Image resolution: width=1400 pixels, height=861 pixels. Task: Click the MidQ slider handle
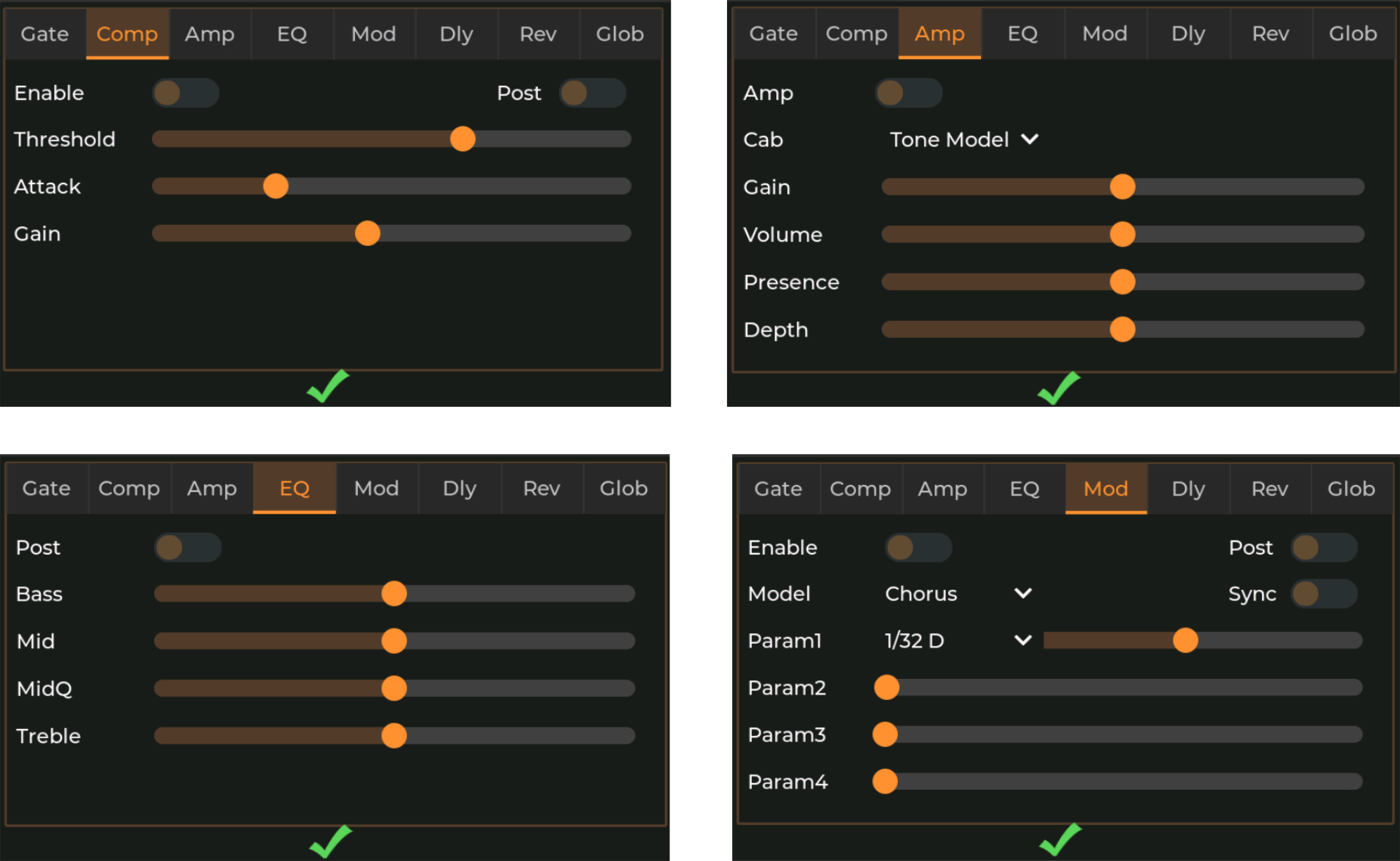coord(394,688)
